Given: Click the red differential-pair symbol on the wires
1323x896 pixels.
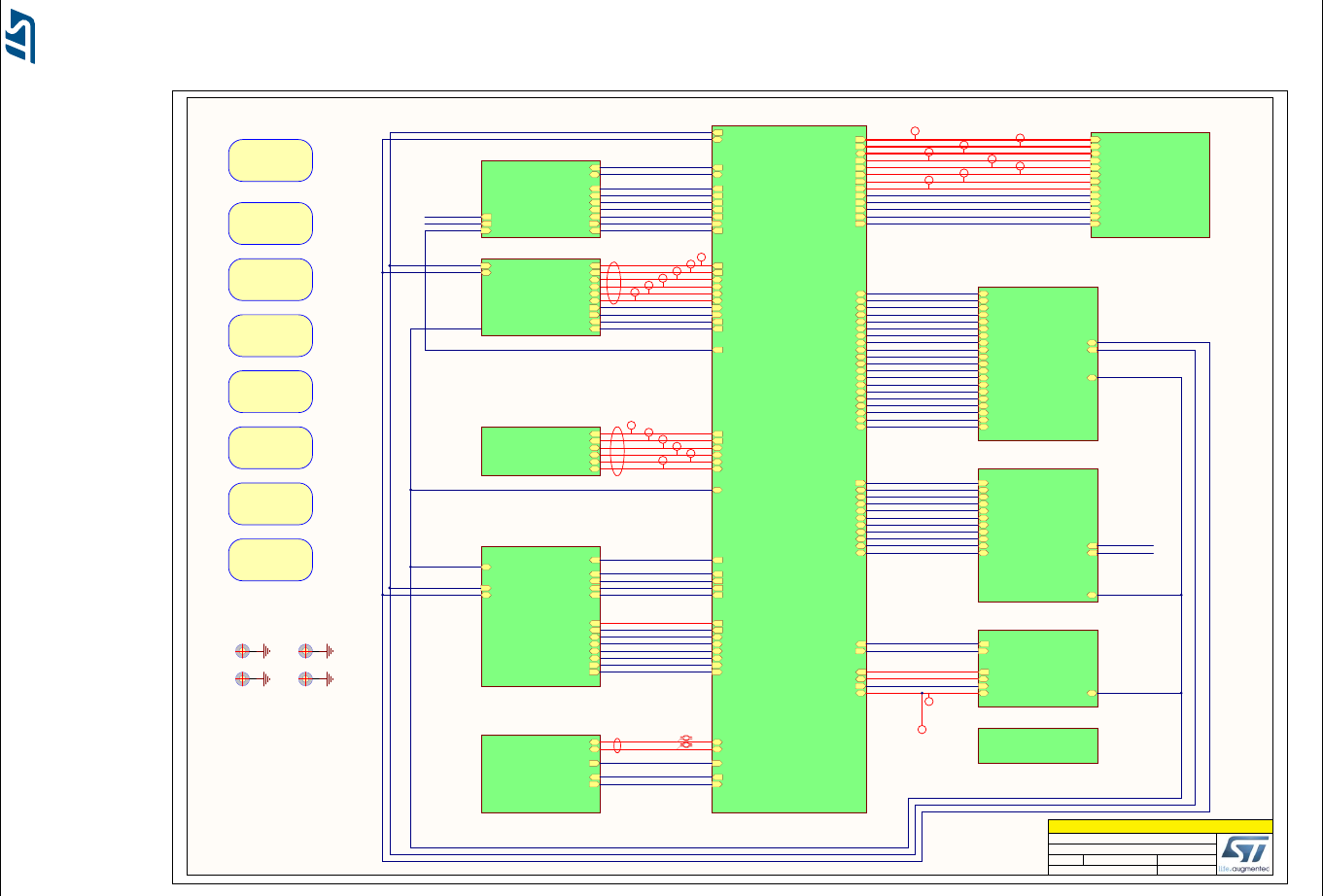Looking at the screenshot, I should tap(685, 741).
